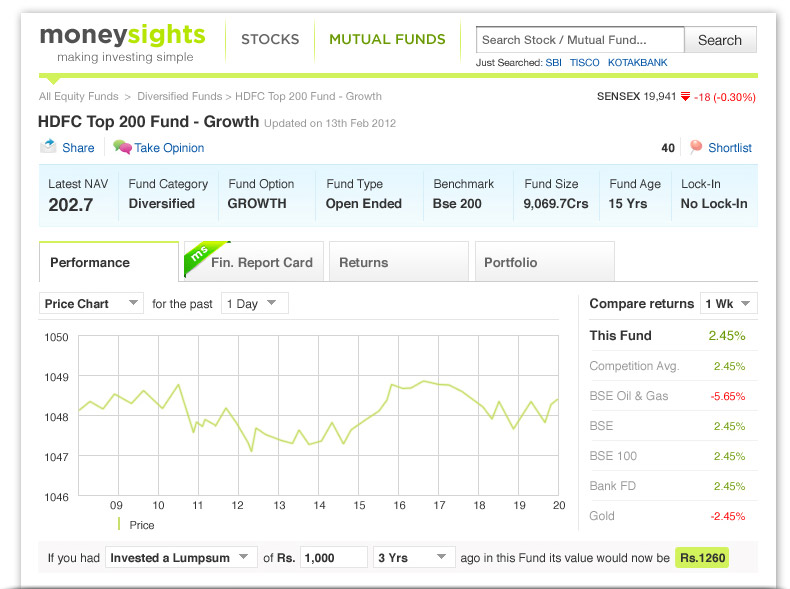Click the red Shortlist pin icon
The width and height of the screenshot is (790, 589).
(x=696, y=147)
